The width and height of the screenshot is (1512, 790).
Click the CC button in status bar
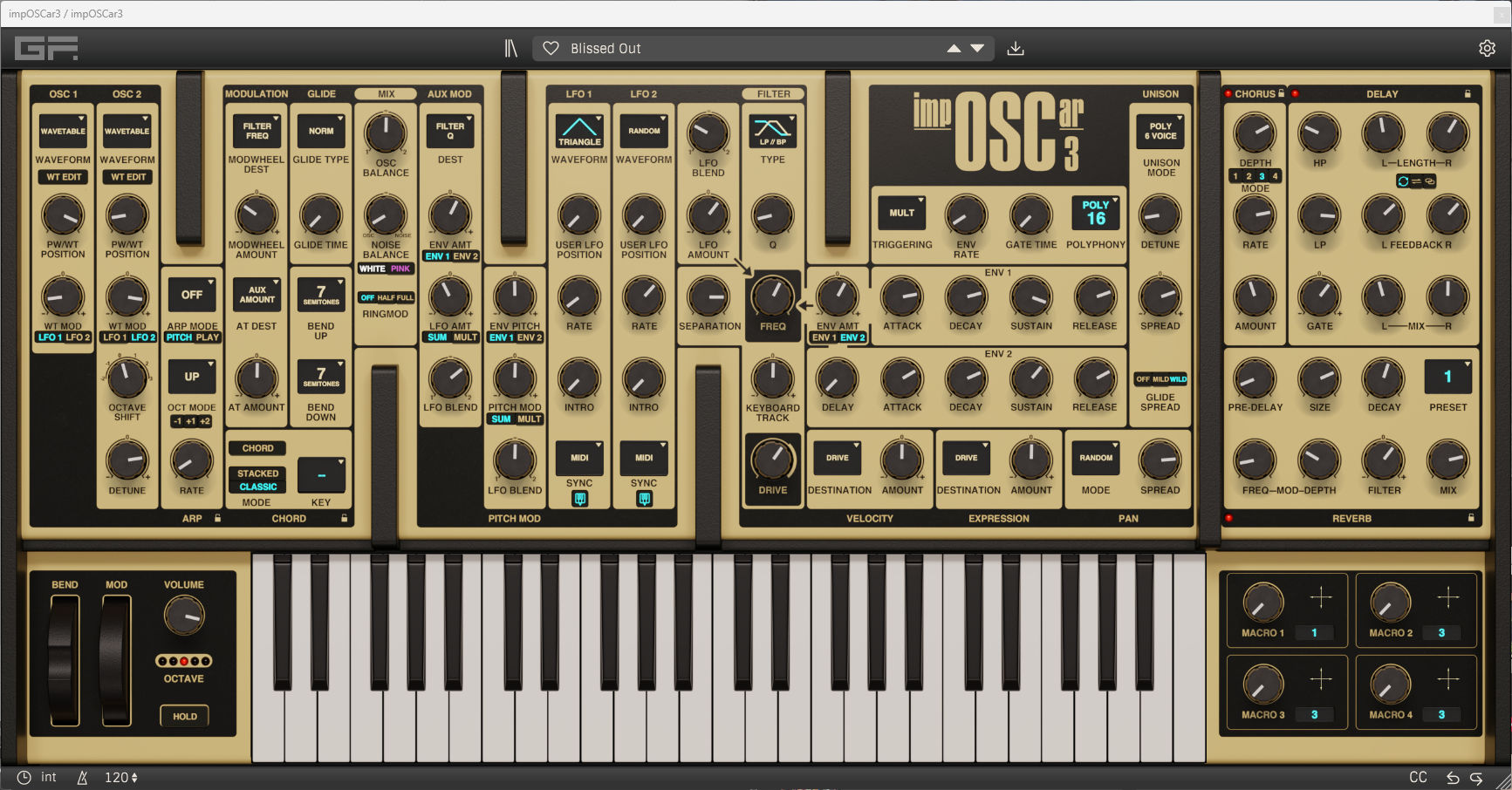1419,777
